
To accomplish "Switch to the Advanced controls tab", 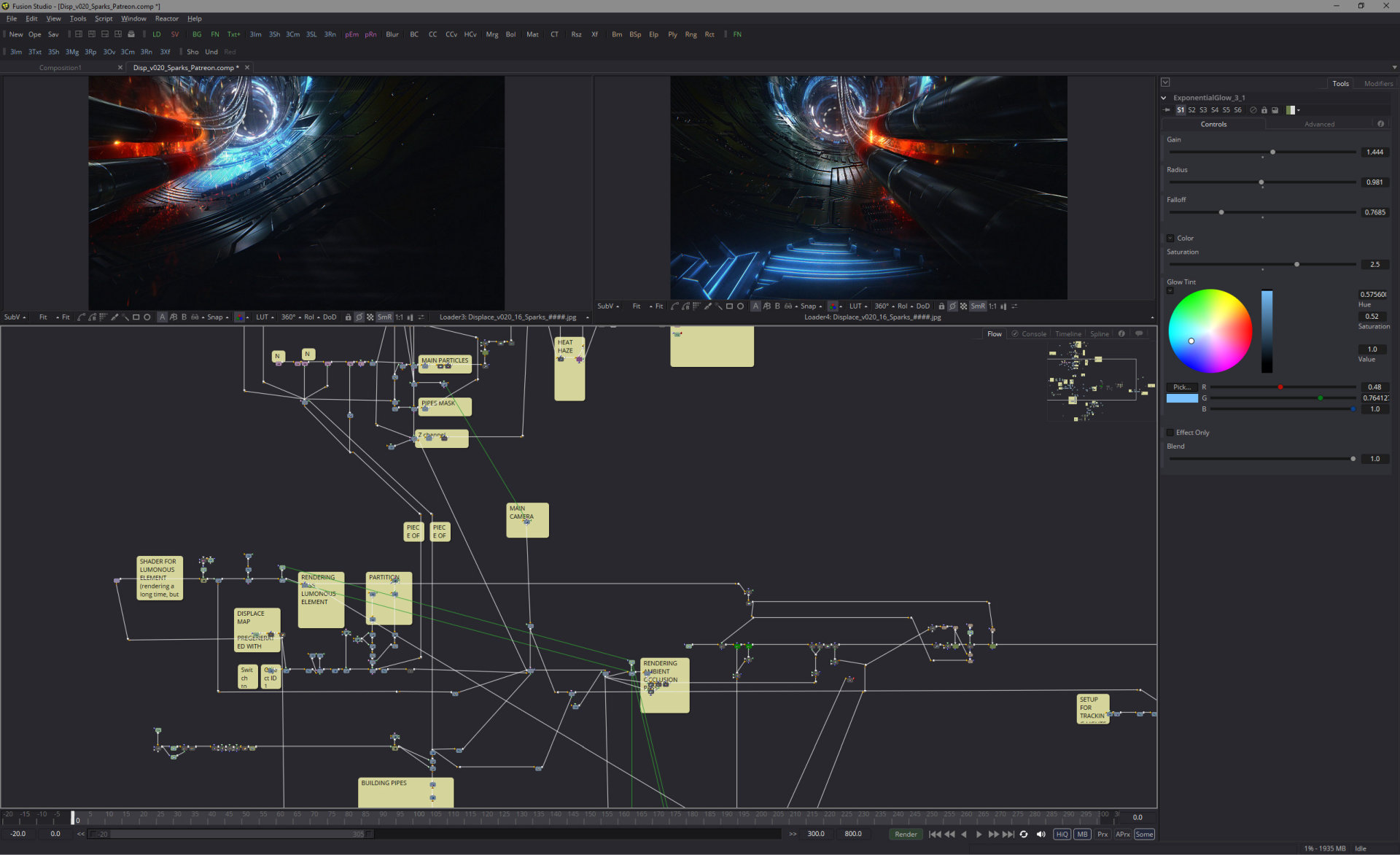I will [x=1319, y=124].
